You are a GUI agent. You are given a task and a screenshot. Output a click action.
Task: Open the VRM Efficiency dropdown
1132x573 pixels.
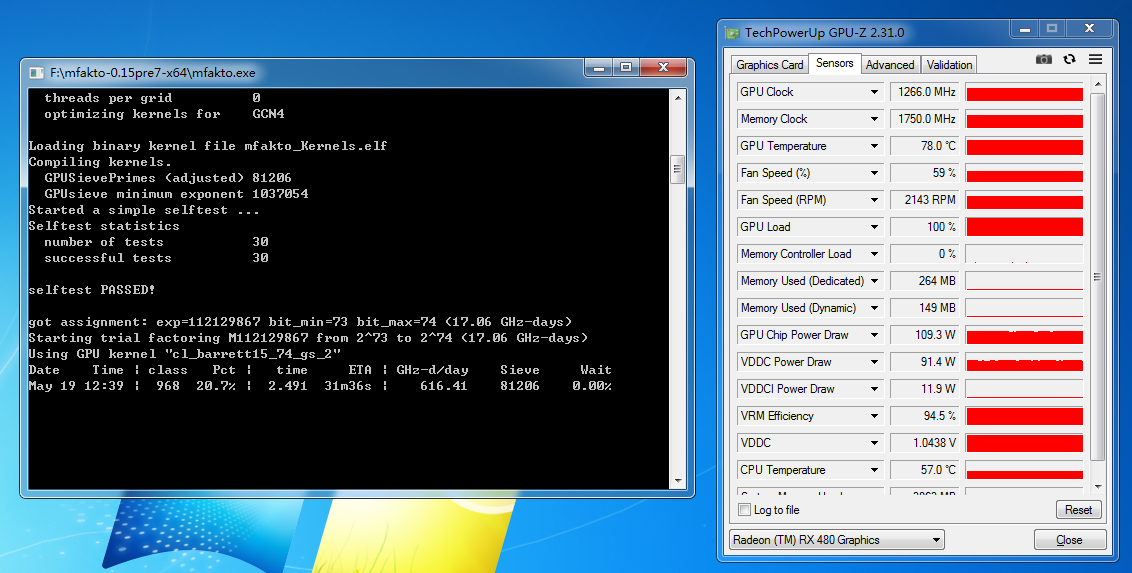874,416
